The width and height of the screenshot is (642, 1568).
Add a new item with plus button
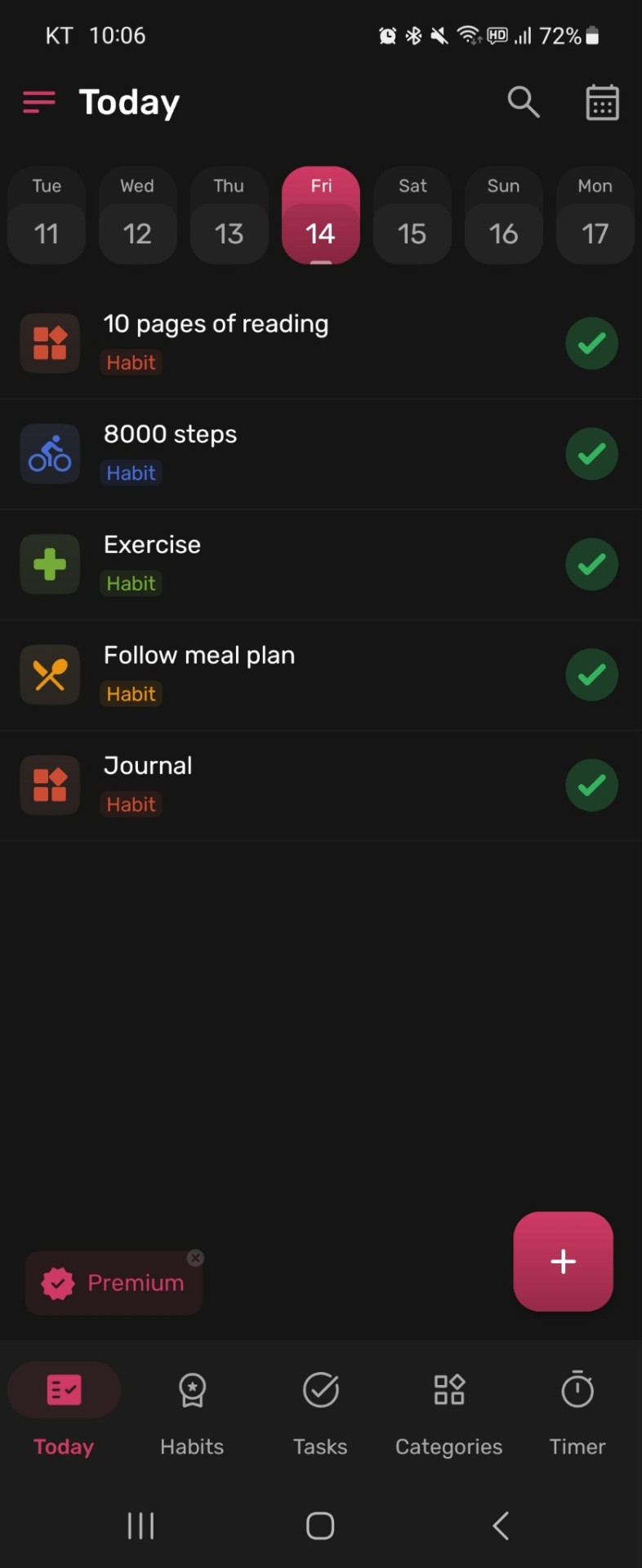563,1261
